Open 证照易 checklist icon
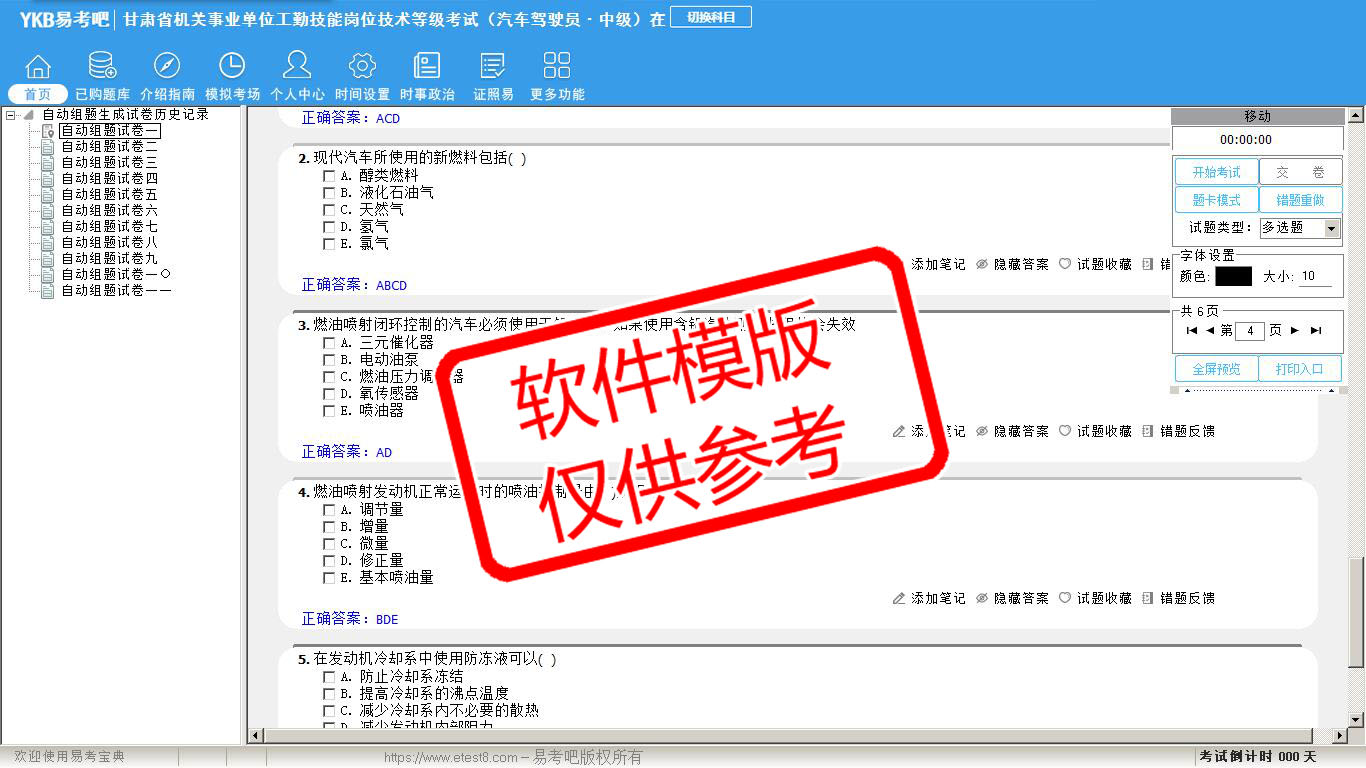Screen dimensions: 1366x768 pos(493,67)
